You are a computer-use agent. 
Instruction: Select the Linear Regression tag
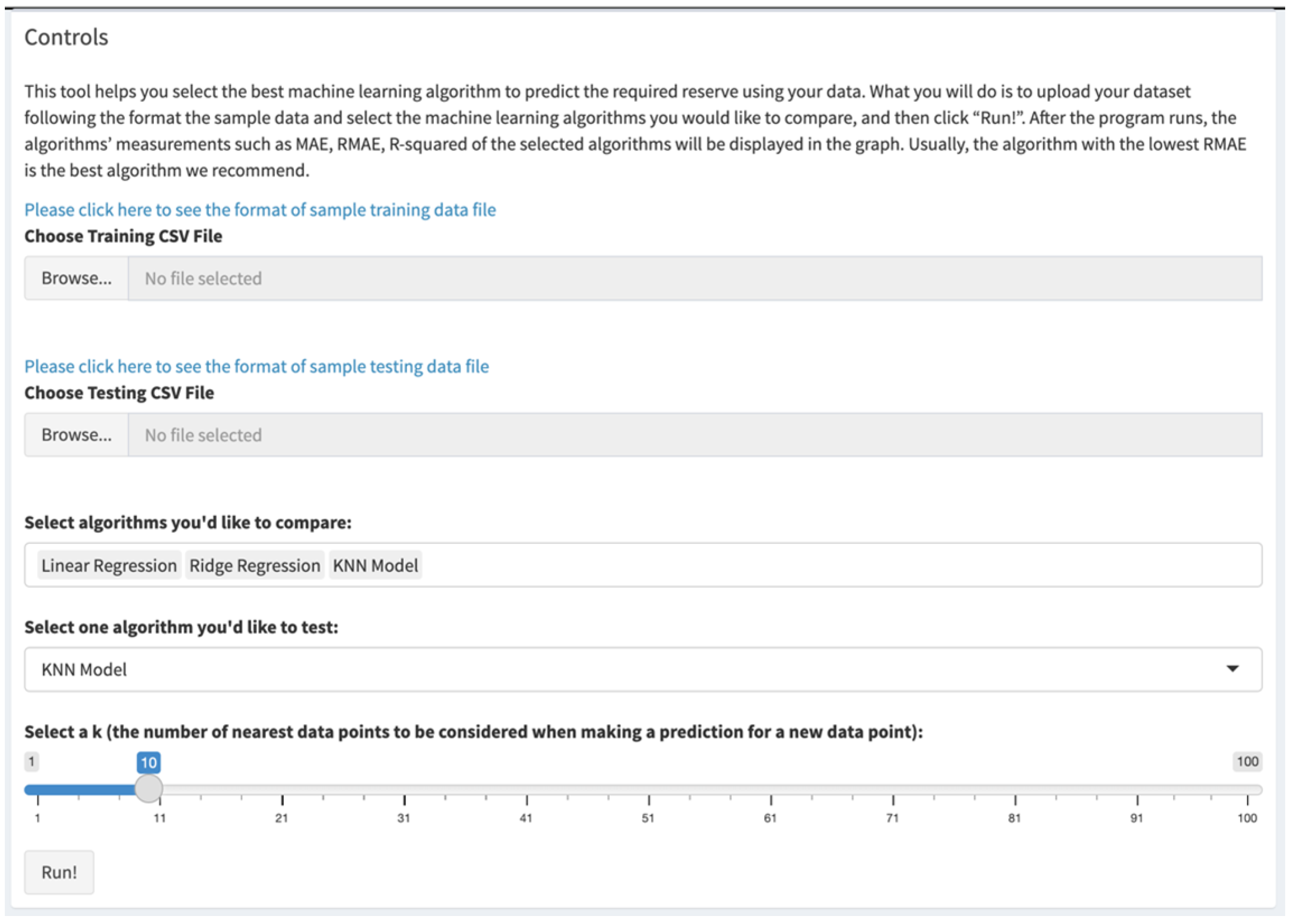pos(109,566)
